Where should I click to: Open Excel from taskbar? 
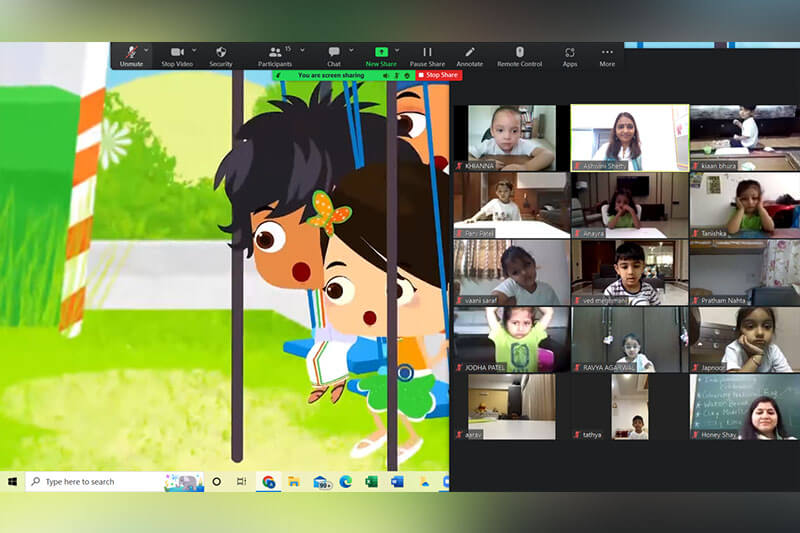coord(371,481)
